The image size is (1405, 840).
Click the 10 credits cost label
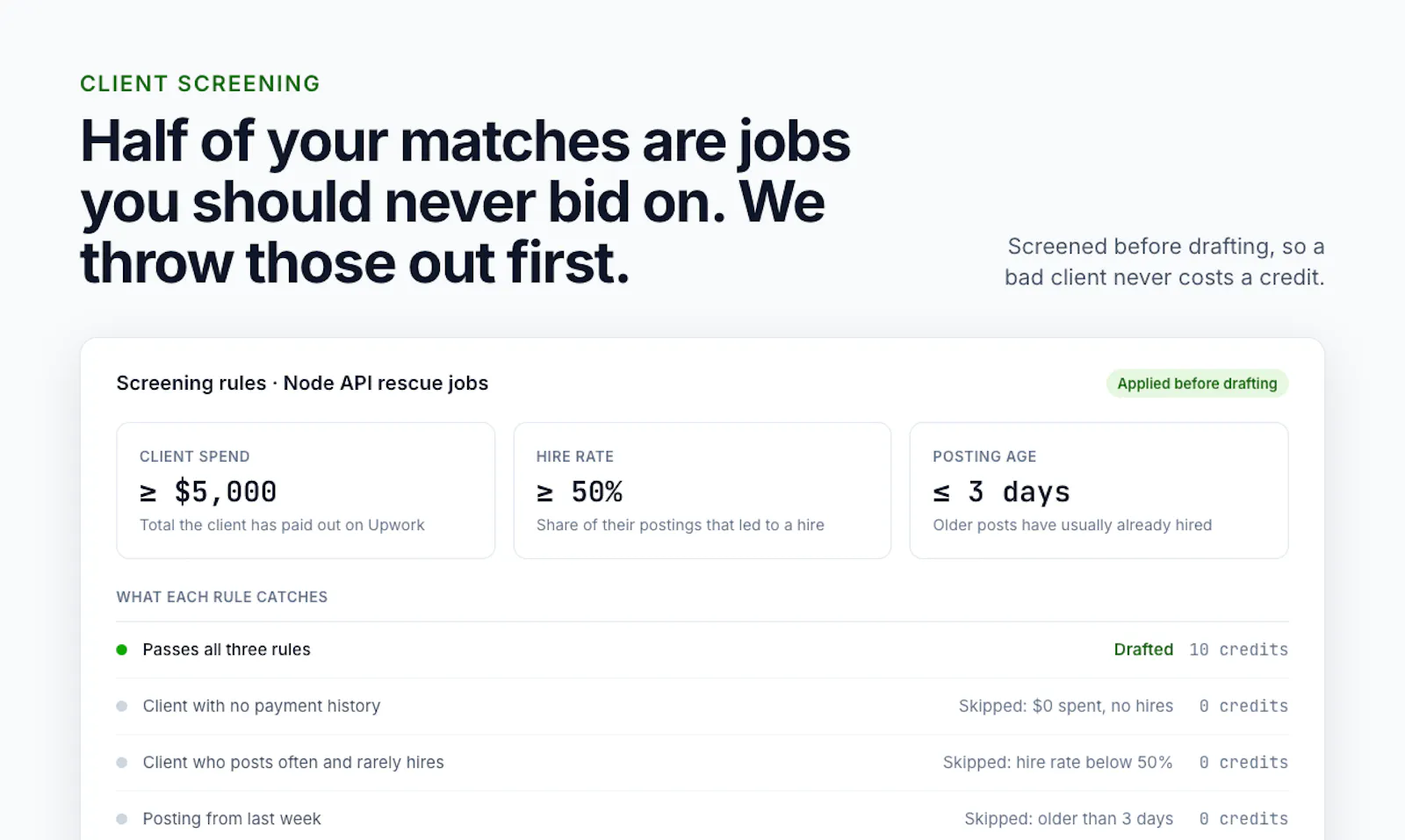pyautogui.click(x=1238, y=650)
